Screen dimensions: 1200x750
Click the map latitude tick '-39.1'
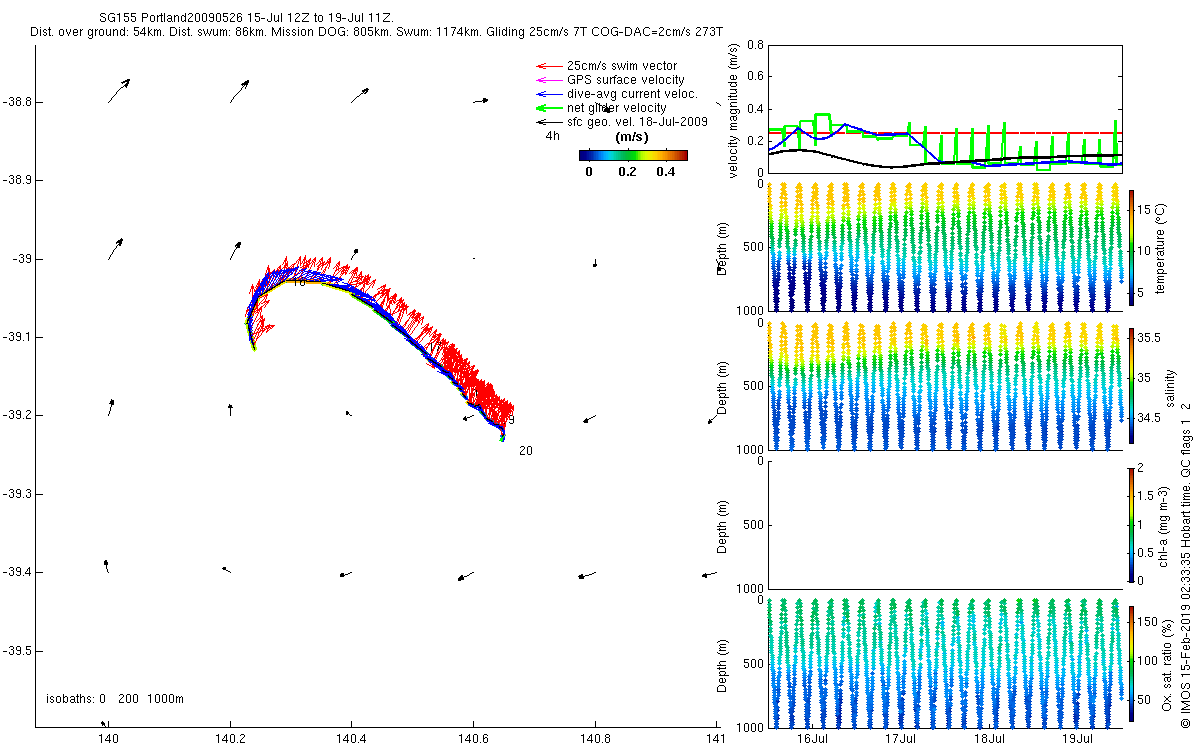pyautogui.click(x=16, y=337)
